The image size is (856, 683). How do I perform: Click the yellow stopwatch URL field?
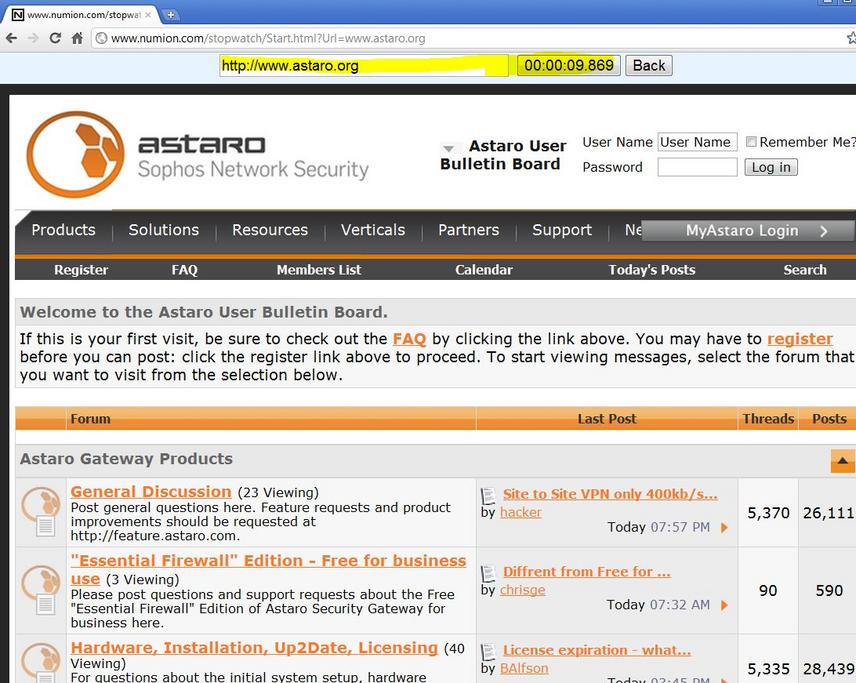[364, 66]
